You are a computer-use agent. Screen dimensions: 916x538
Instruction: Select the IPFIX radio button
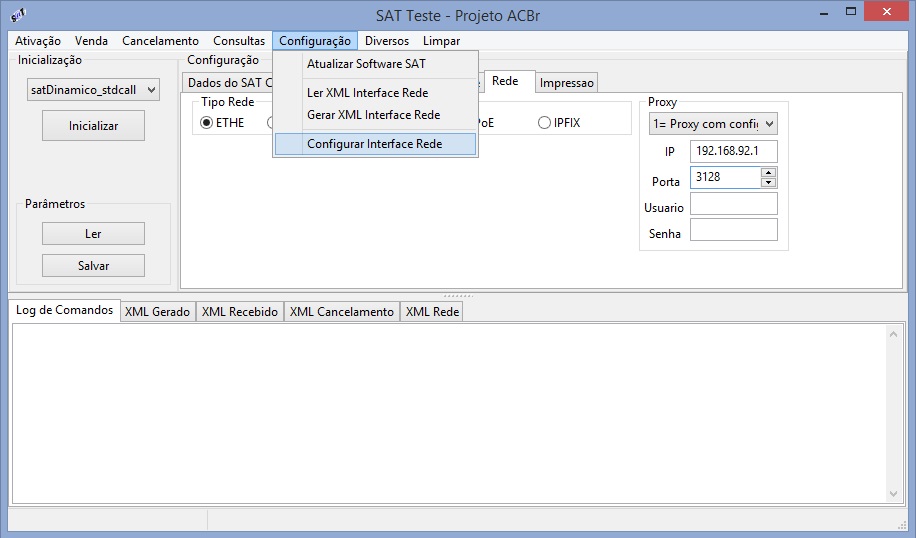(x=560, y=123)
